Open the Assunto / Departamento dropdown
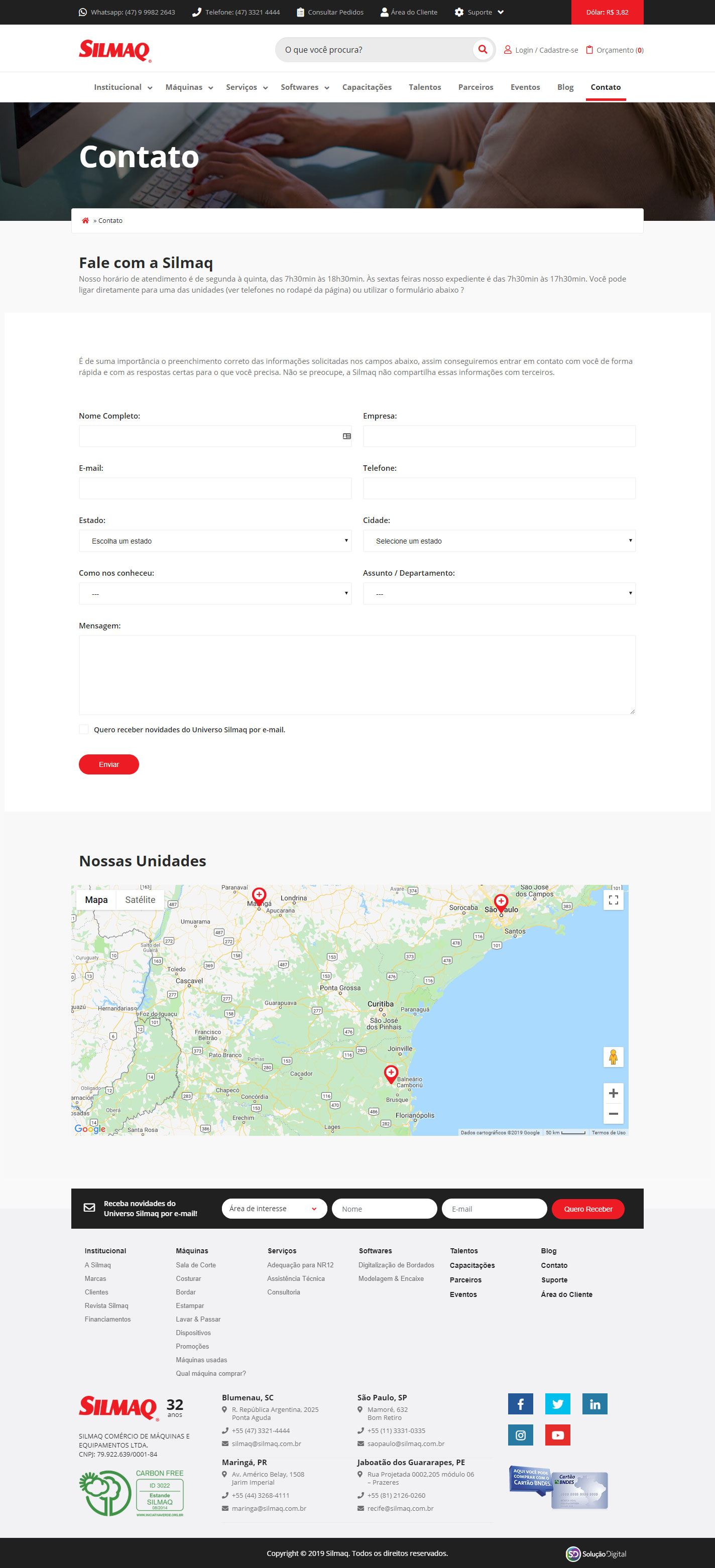The width and height of the screenshot is (715, 1568). (x=499, y=593)
